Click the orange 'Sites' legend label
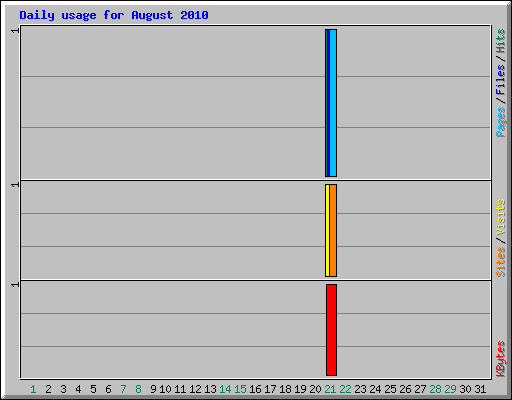 point(501,262)
